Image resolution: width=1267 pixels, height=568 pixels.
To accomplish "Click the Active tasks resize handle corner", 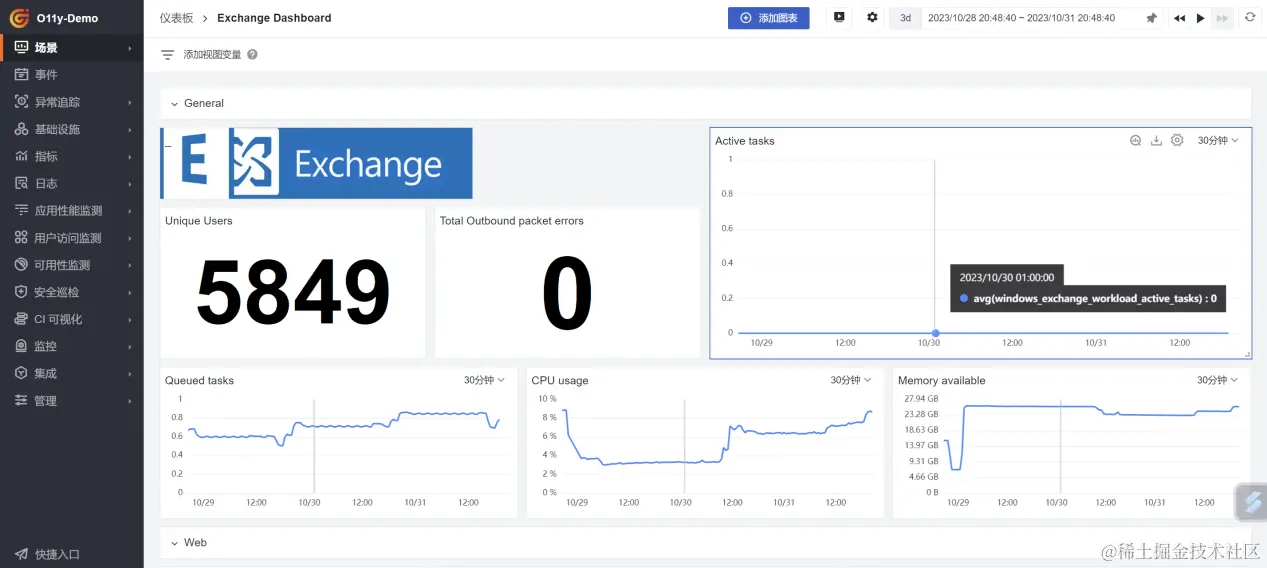I will pyautogui.click(x=1247, y=354).
